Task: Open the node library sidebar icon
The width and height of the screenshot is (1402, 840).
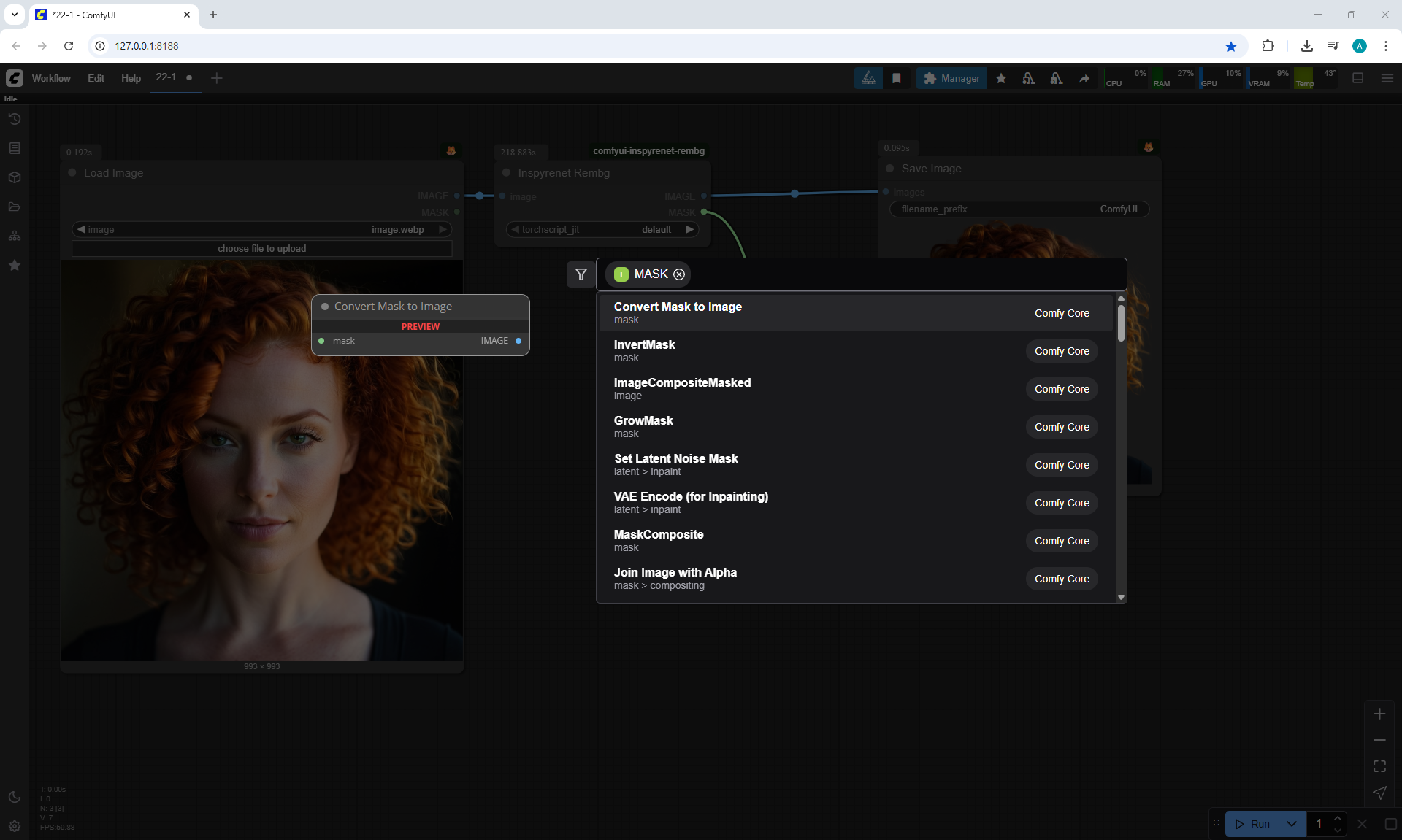Action: pyautogui.click(x=14, y=148)
